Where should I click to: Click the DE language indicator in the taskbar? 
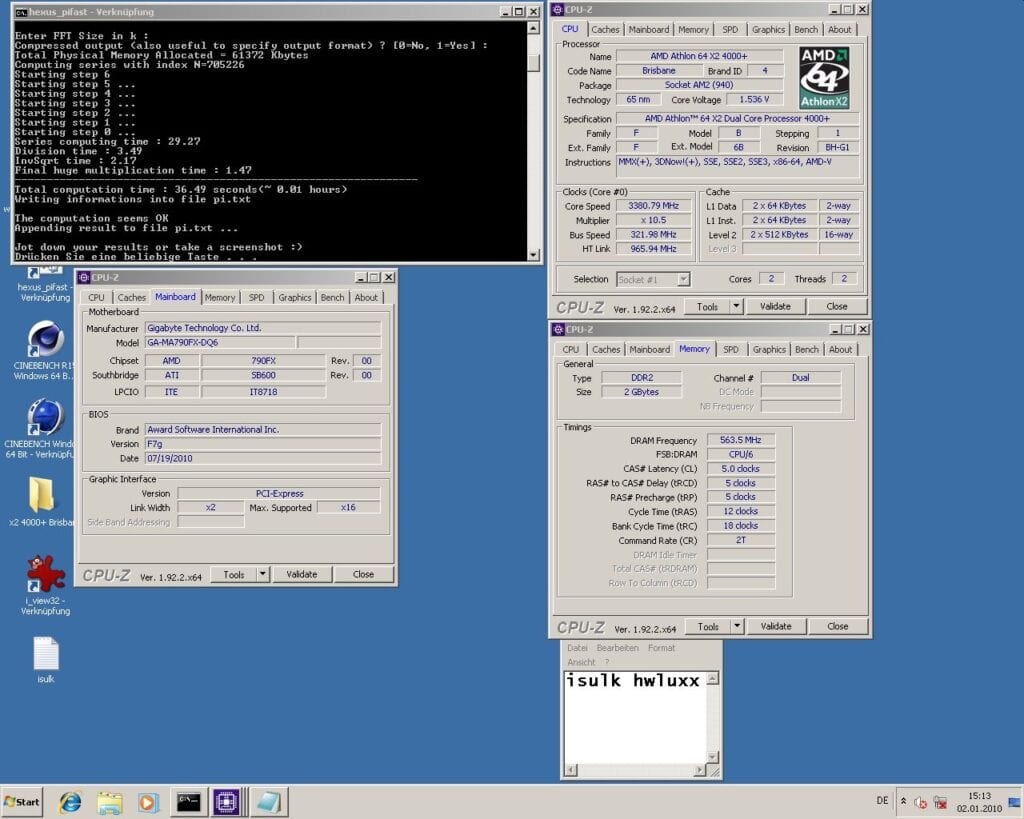[x=882, y=801]
